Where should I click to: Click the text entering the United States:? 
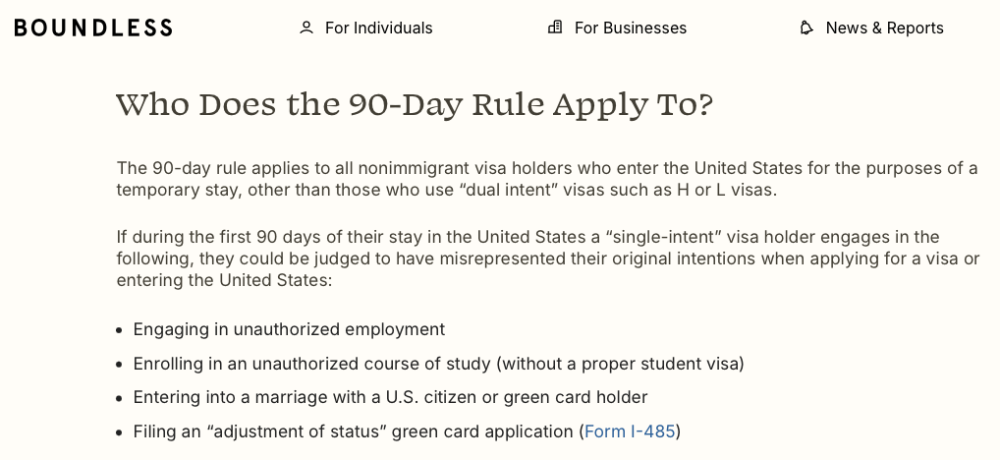(x=224, y=281)
